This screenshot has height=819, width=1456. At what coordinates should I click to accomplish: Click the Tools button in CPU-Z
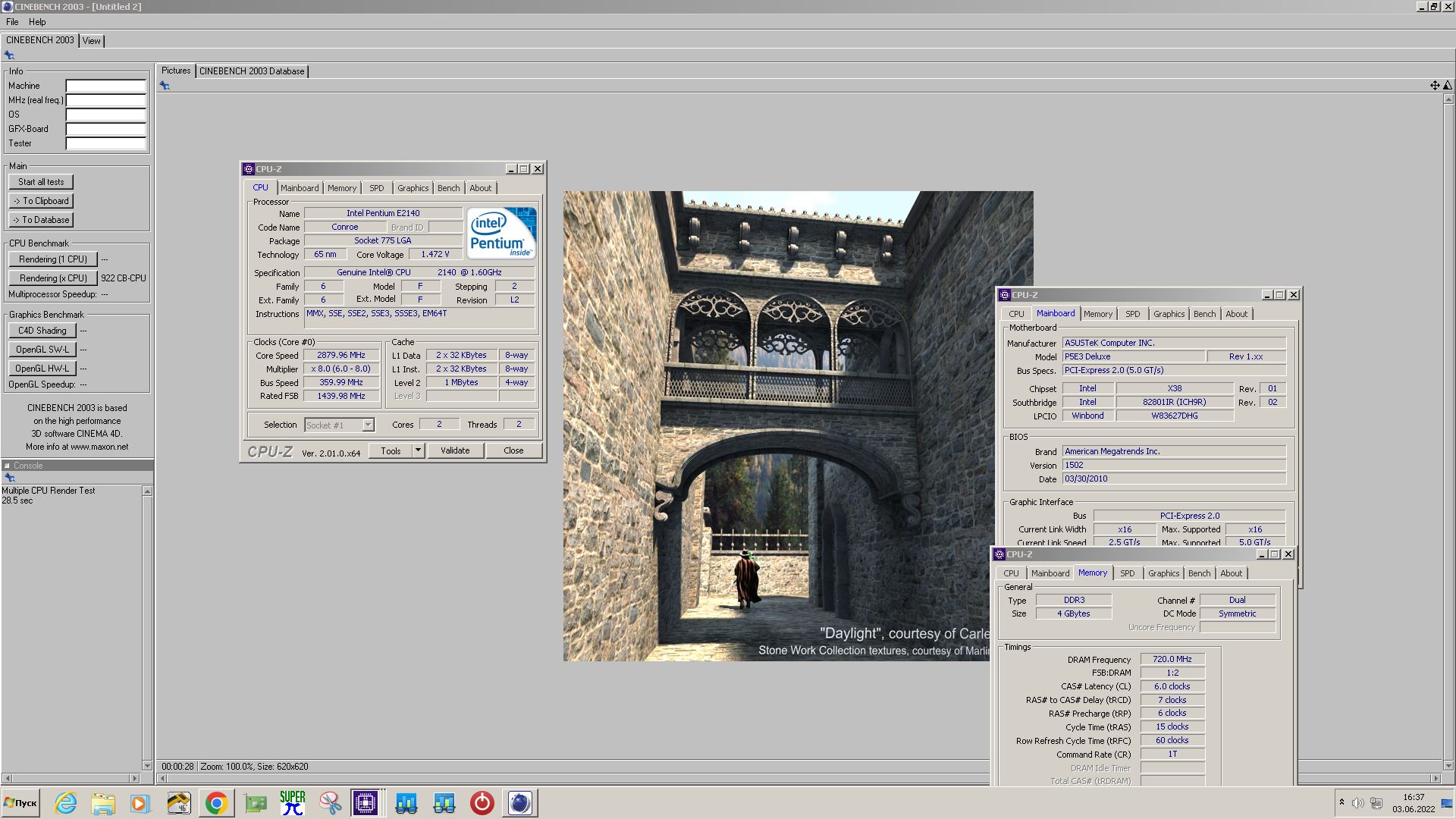391,450
